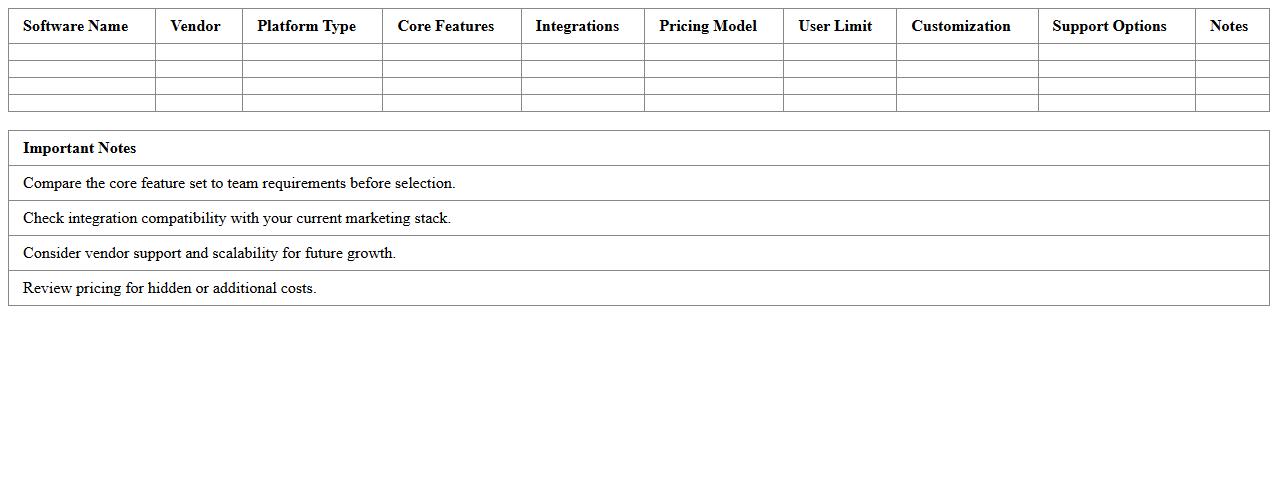
Task: Click the Support Options column header
Action: [1109, 26]
